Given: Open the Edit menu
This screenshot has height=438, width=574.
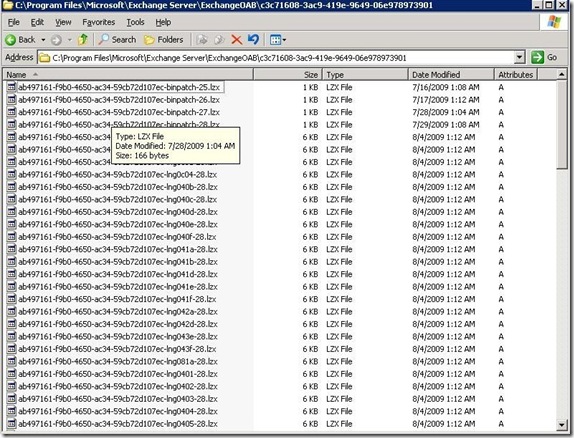Looking at the screenshot, I should pyautogui.click(x=37, y=22).
